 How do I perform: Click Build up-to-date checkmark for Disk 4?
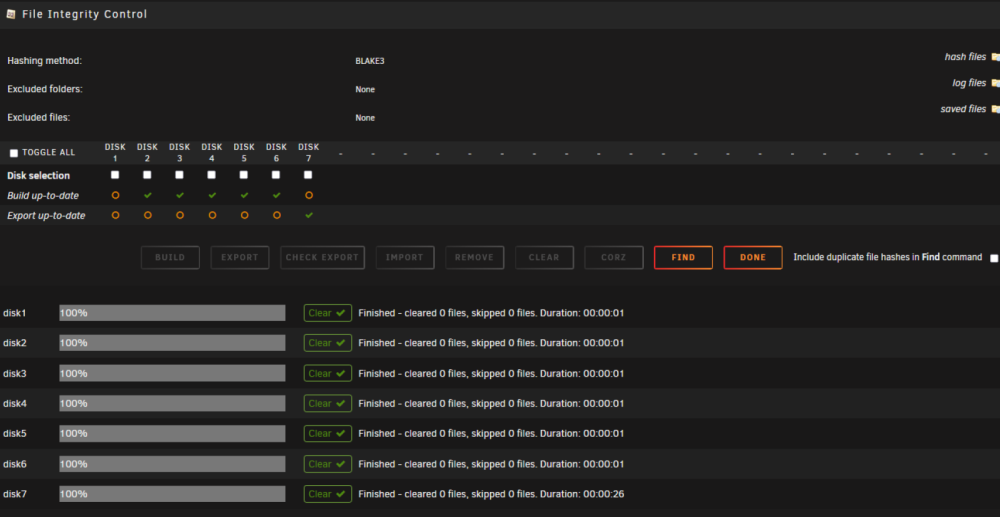[212, 195]
